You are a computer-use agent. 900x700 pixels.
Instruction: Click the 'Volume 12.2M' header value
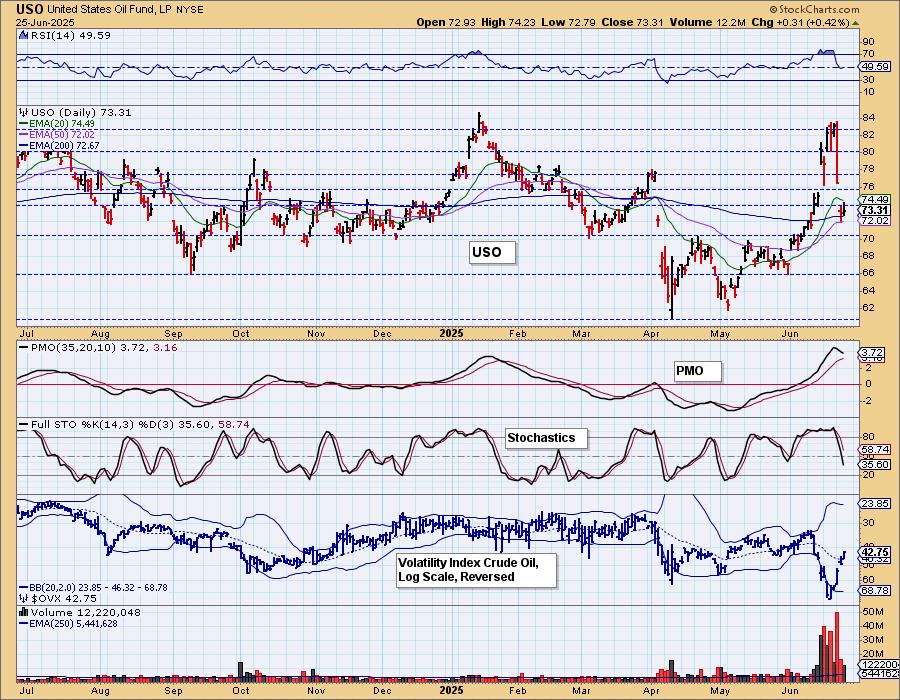point(707,22)
